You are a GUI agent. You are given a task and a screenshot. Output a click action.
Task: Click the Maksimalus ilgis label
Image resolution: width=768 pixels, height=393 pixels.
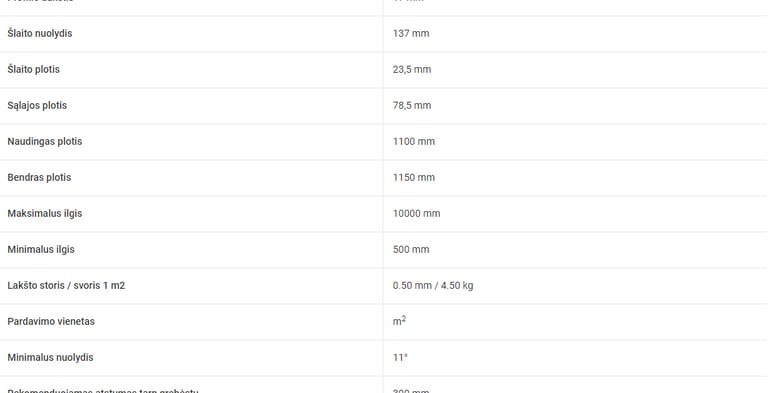(45, 213)
